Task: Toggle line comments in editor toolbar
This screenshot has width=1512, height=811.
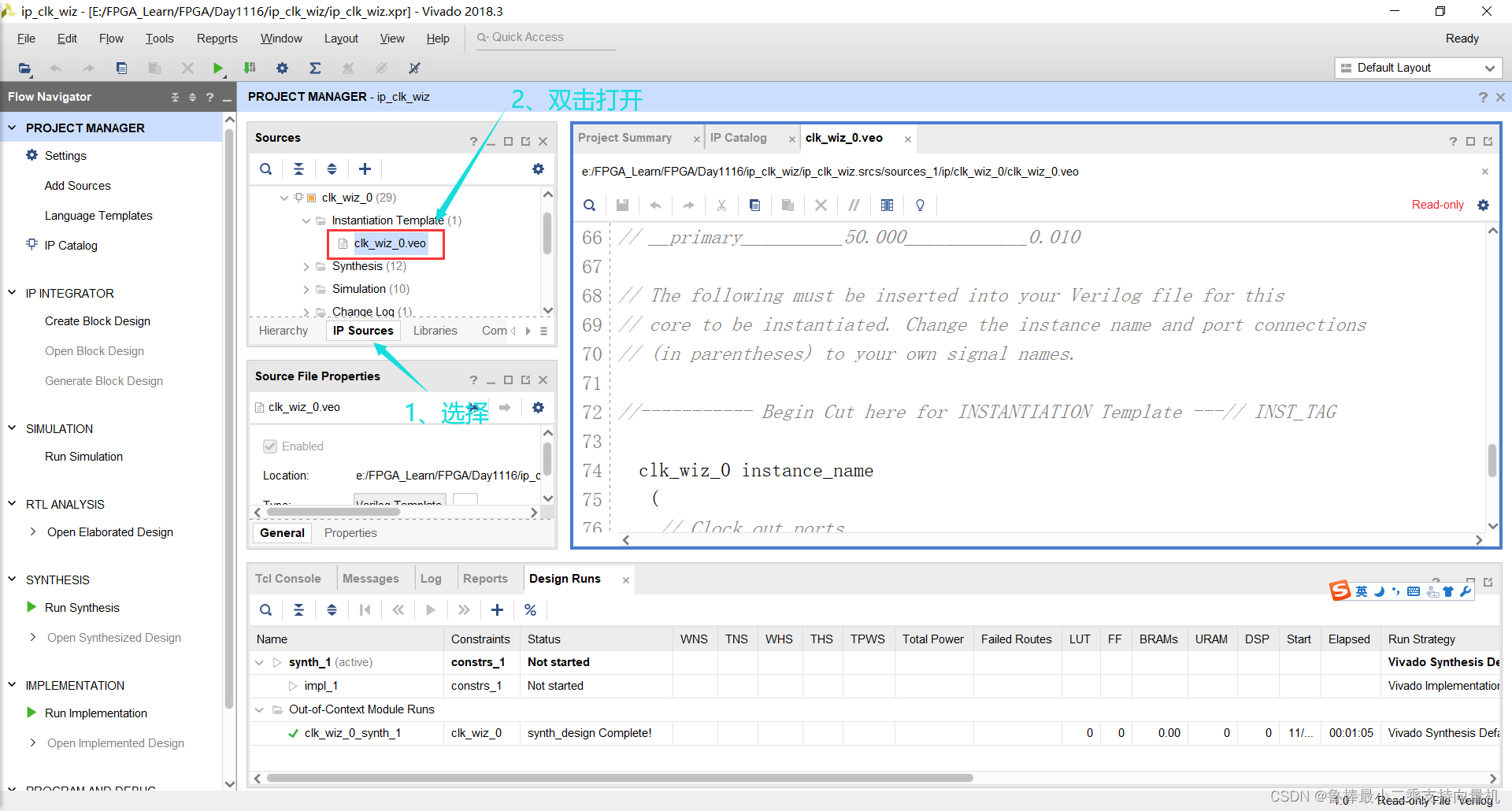Action: point(854,205)
